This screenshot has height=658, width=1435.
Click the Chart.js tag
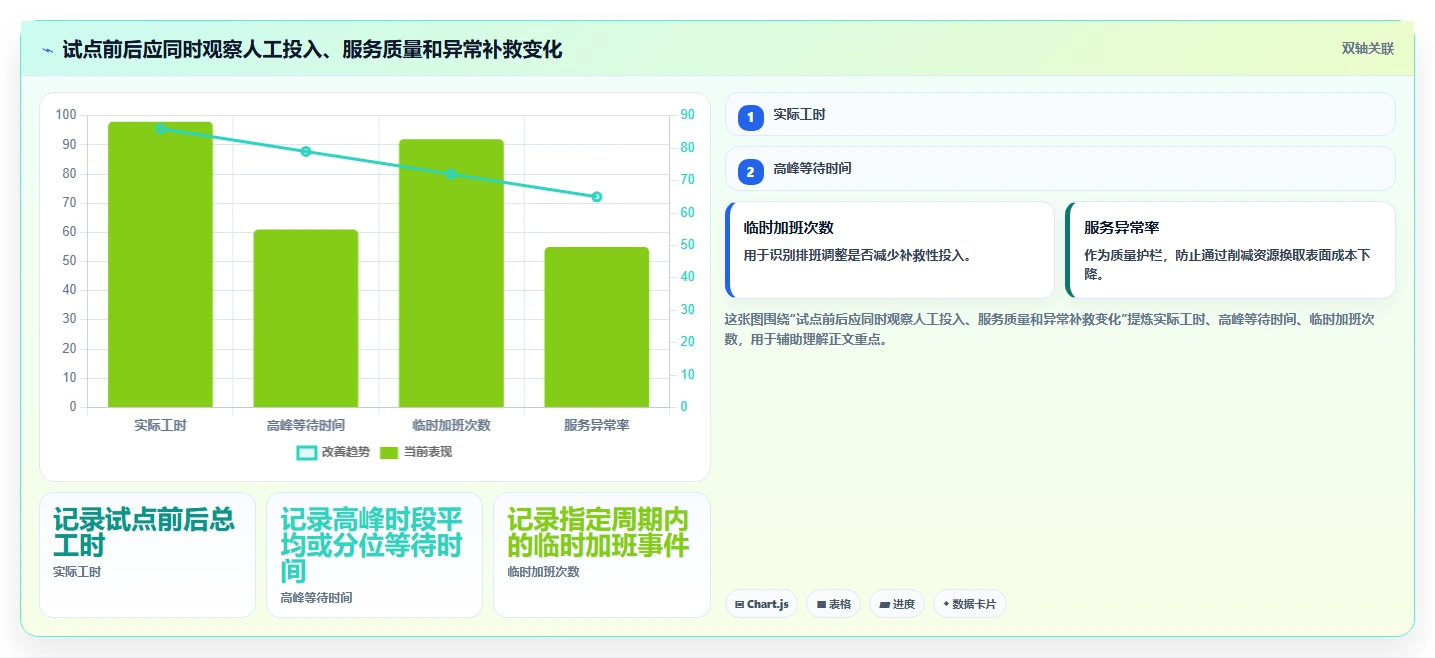(x=761, y=604)
